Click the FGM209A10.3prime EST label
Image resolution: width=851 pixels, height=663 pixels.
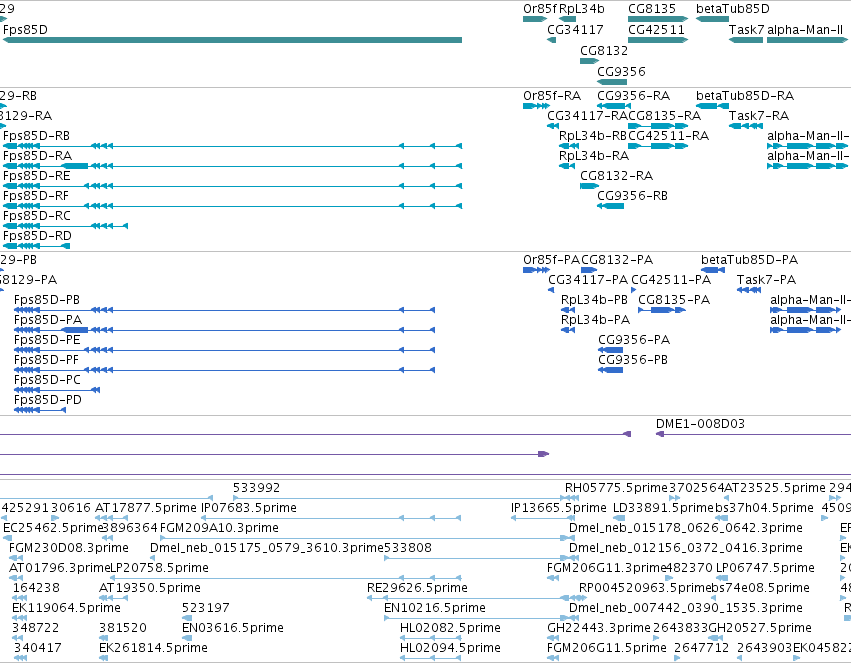tap(219, 528)
